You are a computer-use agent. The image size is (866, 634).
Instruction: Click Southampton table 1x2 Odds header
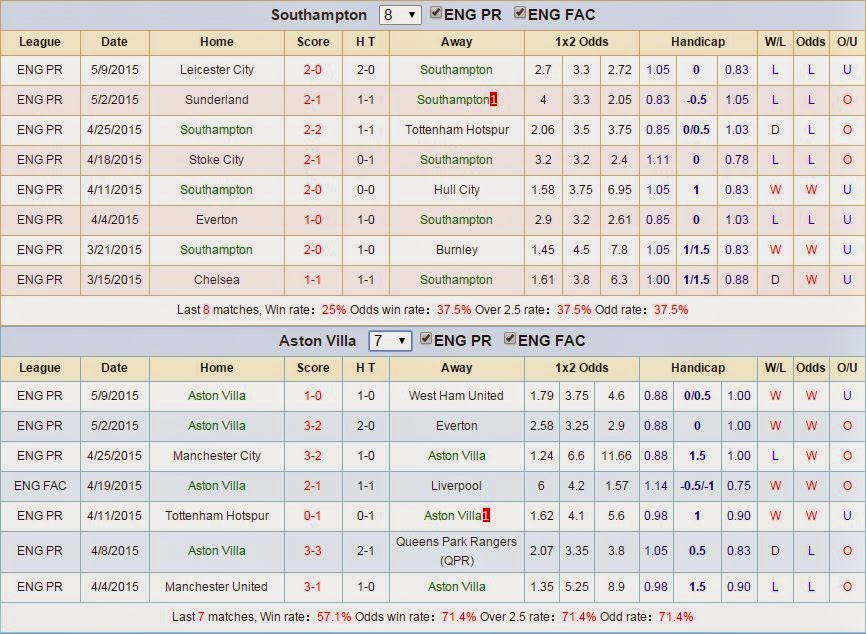[582, 42]
